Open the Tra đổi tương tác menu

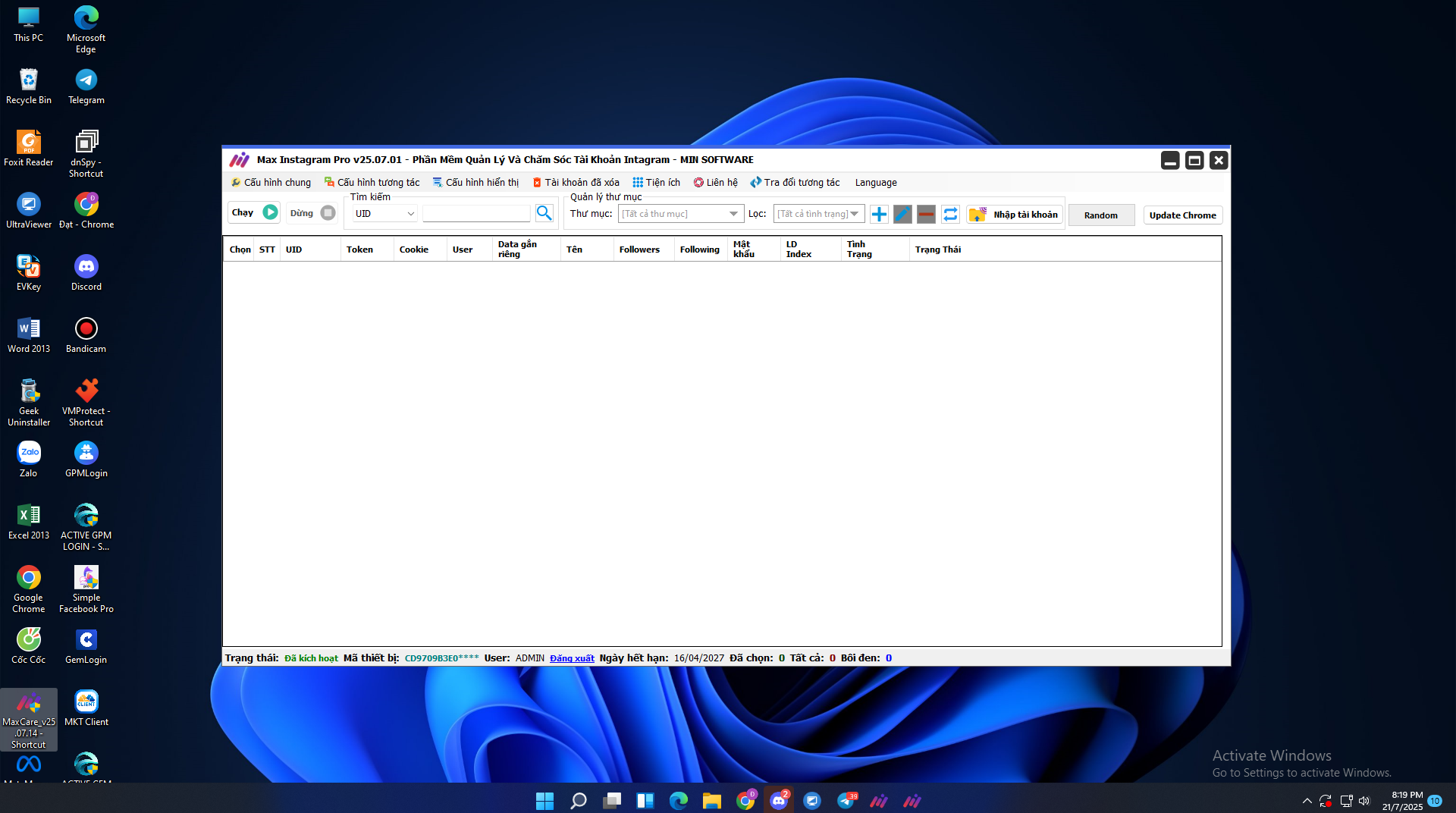coord(795,183)
